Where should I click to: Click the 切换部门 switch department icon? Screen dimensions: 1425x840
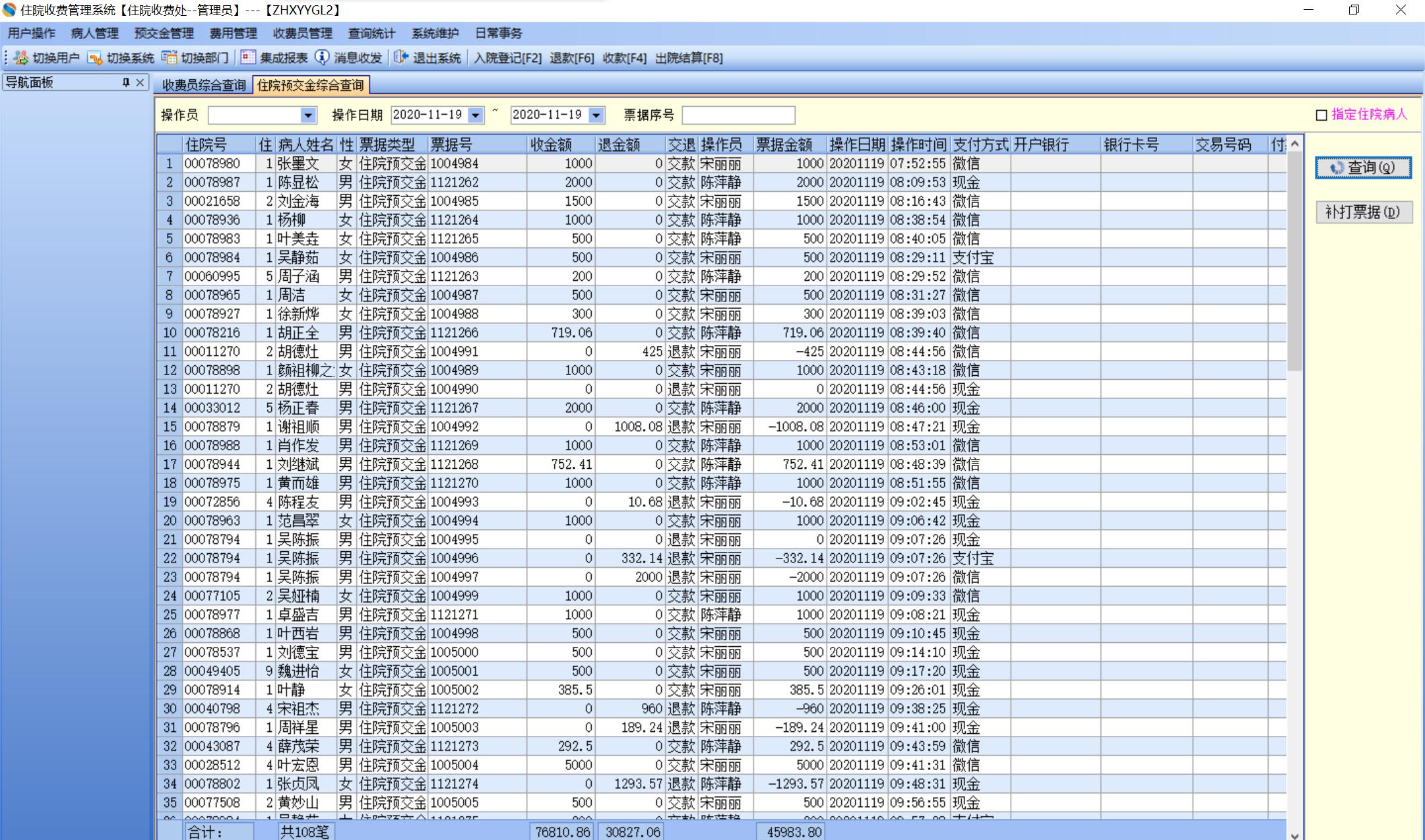click(x=170, y=58)
